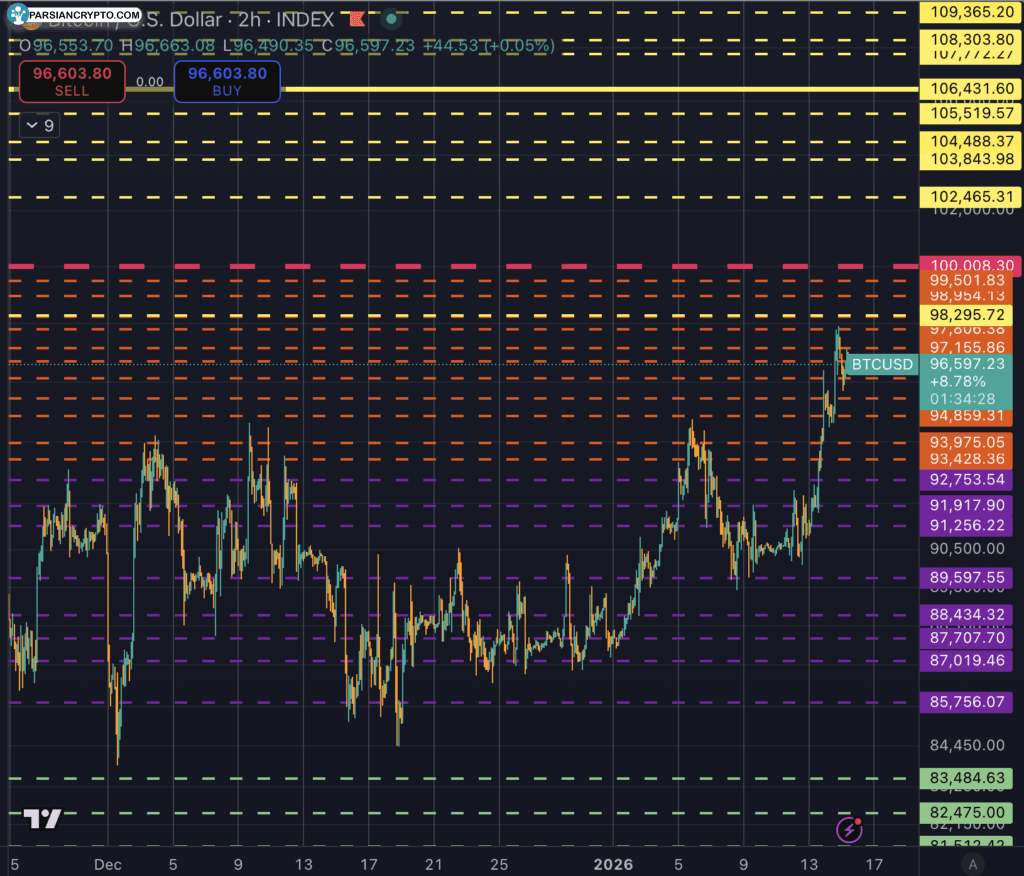Image resolution: width=1024 pixels, height=876 pixels.
Task: Select the purple 87,019.46 price label
Action: (x=967, y=660)
